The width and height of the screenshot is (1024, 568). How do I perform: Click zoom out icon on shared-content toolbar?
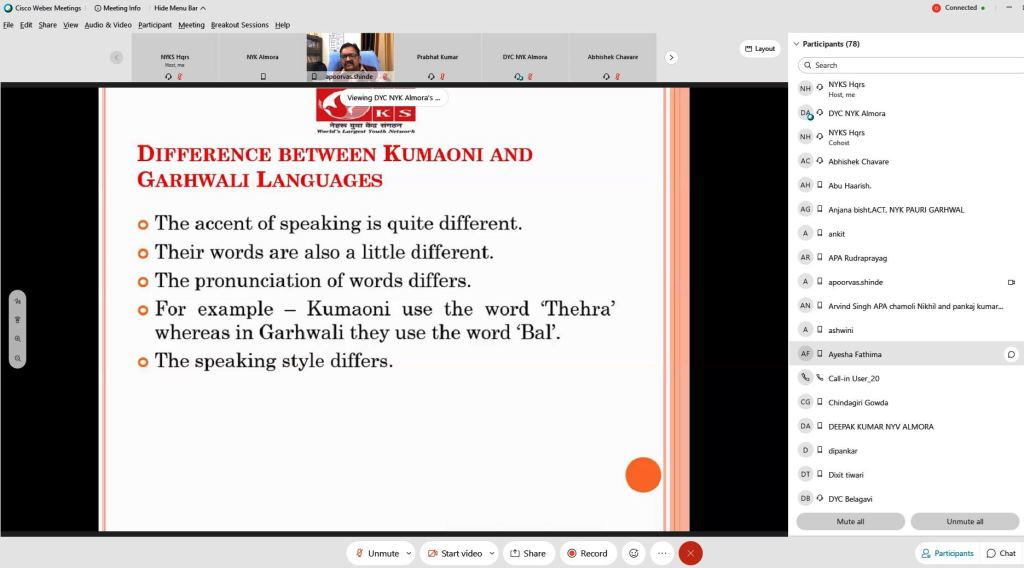tap(18, 358)
